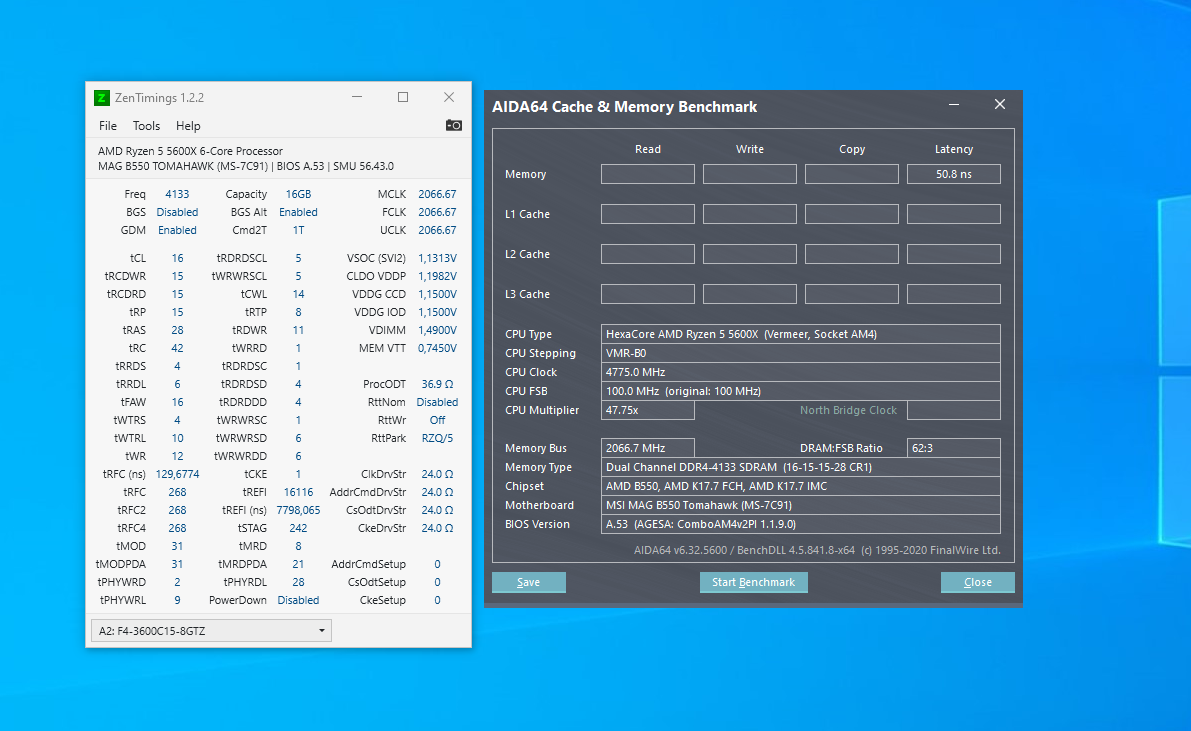Click the RttPark value RZQ/5
This screenshot has height=731, width=1191.
pos(438,438)
